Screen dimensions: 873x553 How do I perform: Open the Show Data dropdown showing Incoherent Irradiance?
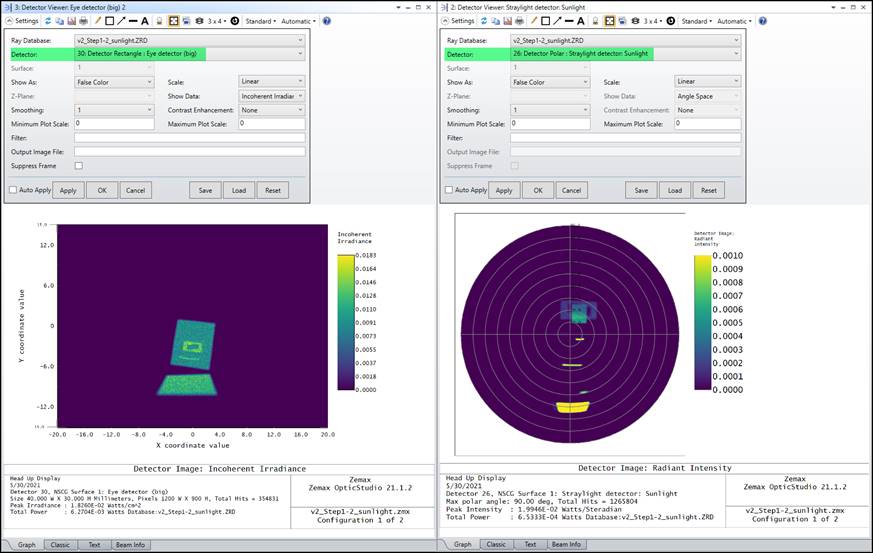point(272,96)
